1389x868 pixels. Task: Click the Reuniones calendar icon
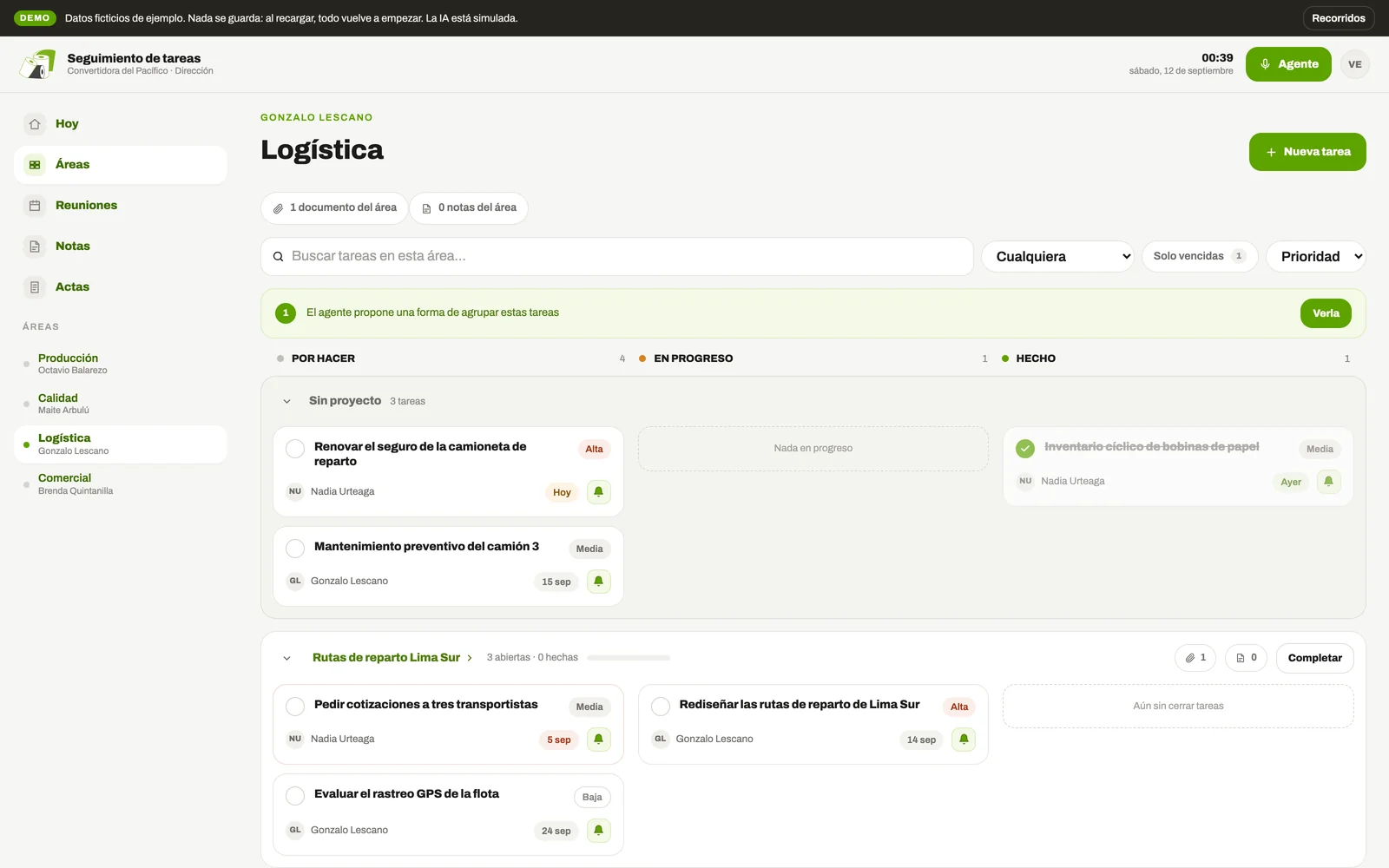pyautogui.click(x=35, y=206)
